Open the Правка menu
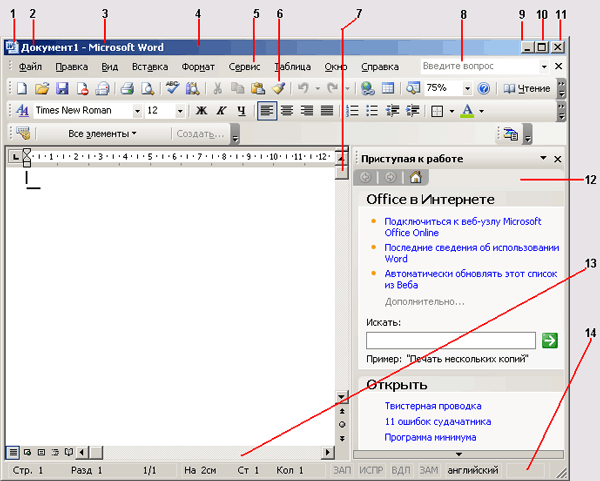This screenshot has height=481, width=600. pos(72,67)
